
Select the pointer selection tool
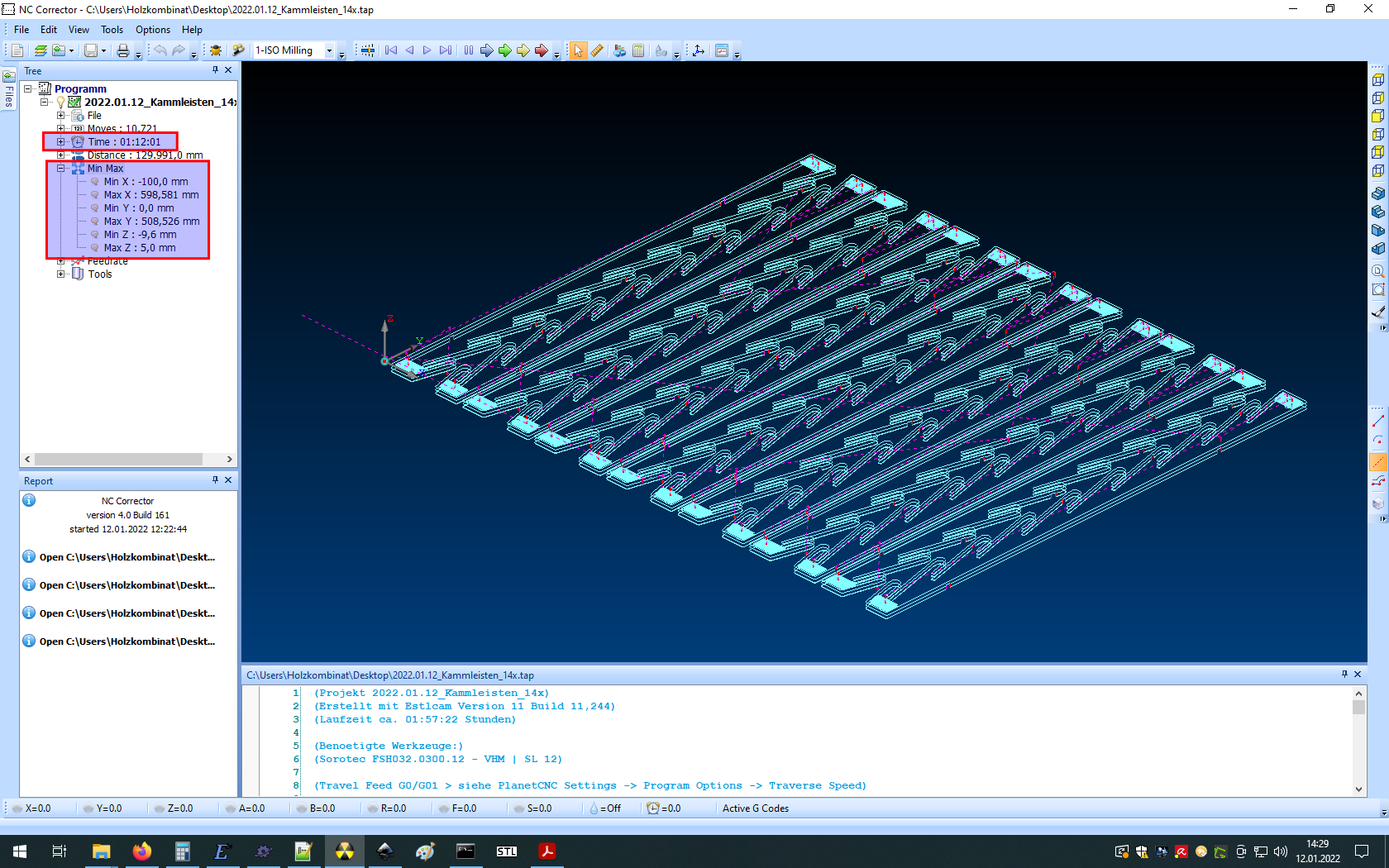tap(578, 50)
